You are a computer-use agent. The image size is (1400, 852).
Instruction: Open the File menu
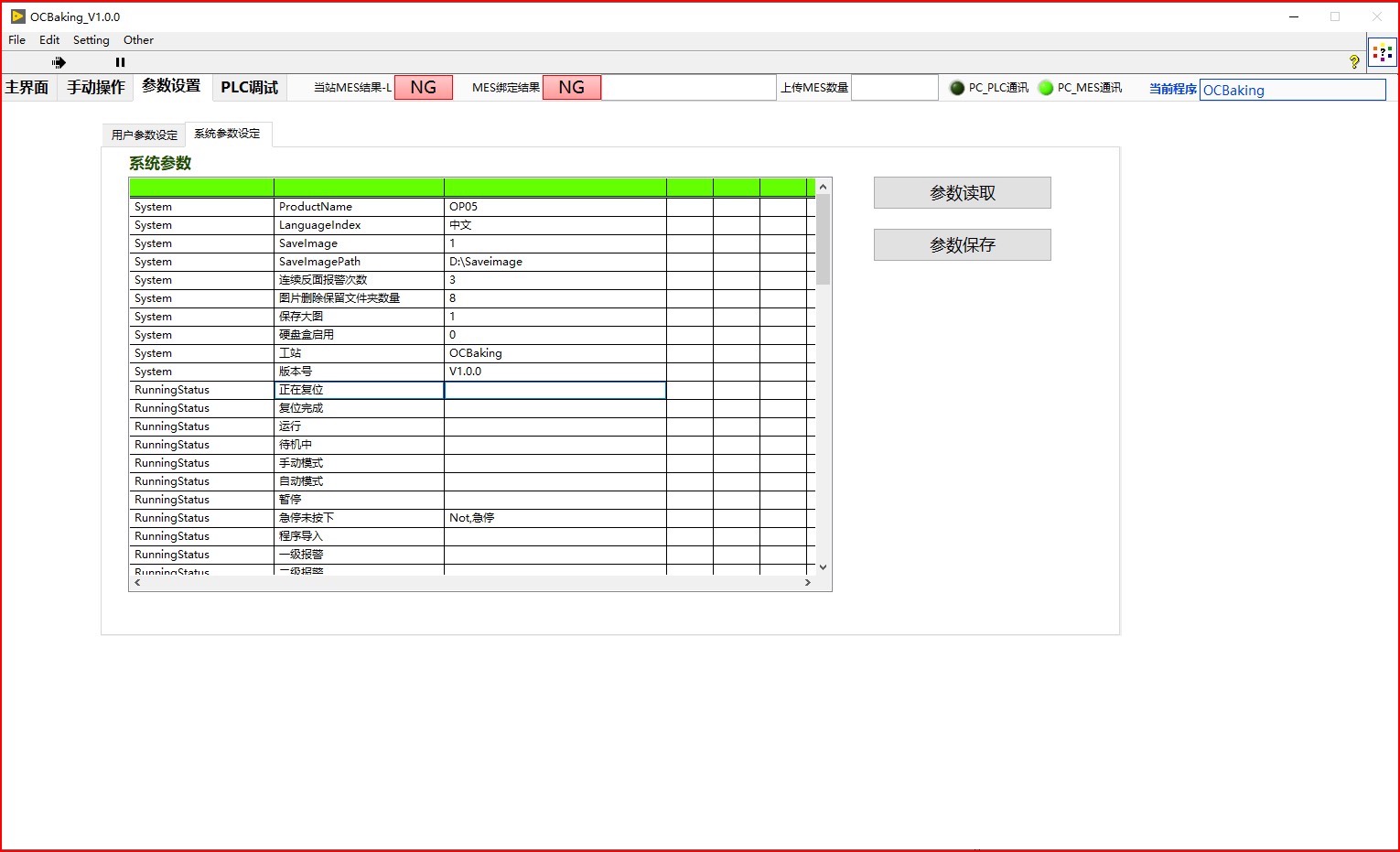pos(16,39)
